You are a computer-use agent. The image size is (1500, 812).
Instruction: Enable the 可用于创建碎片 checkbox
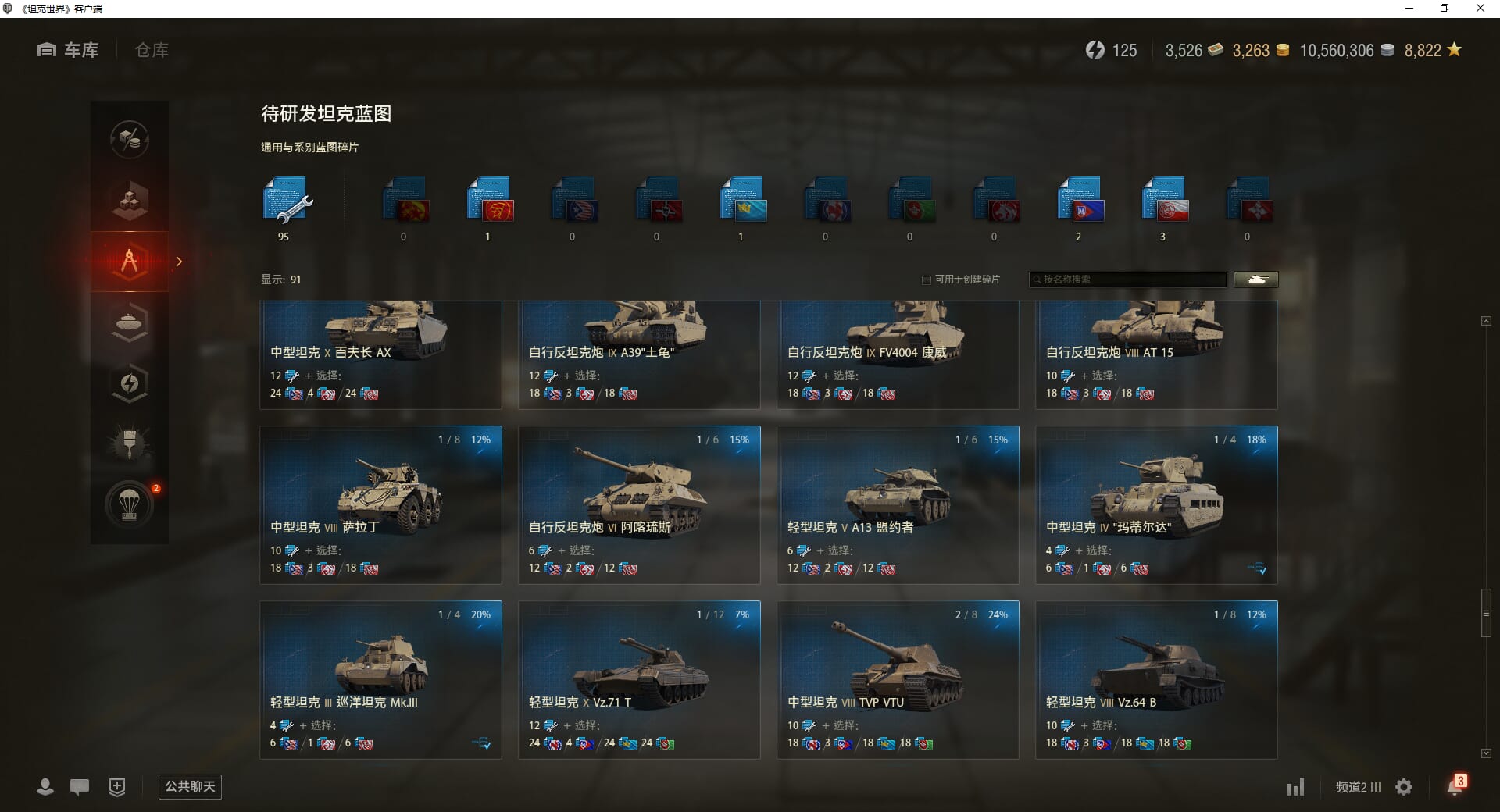(927, 280)
